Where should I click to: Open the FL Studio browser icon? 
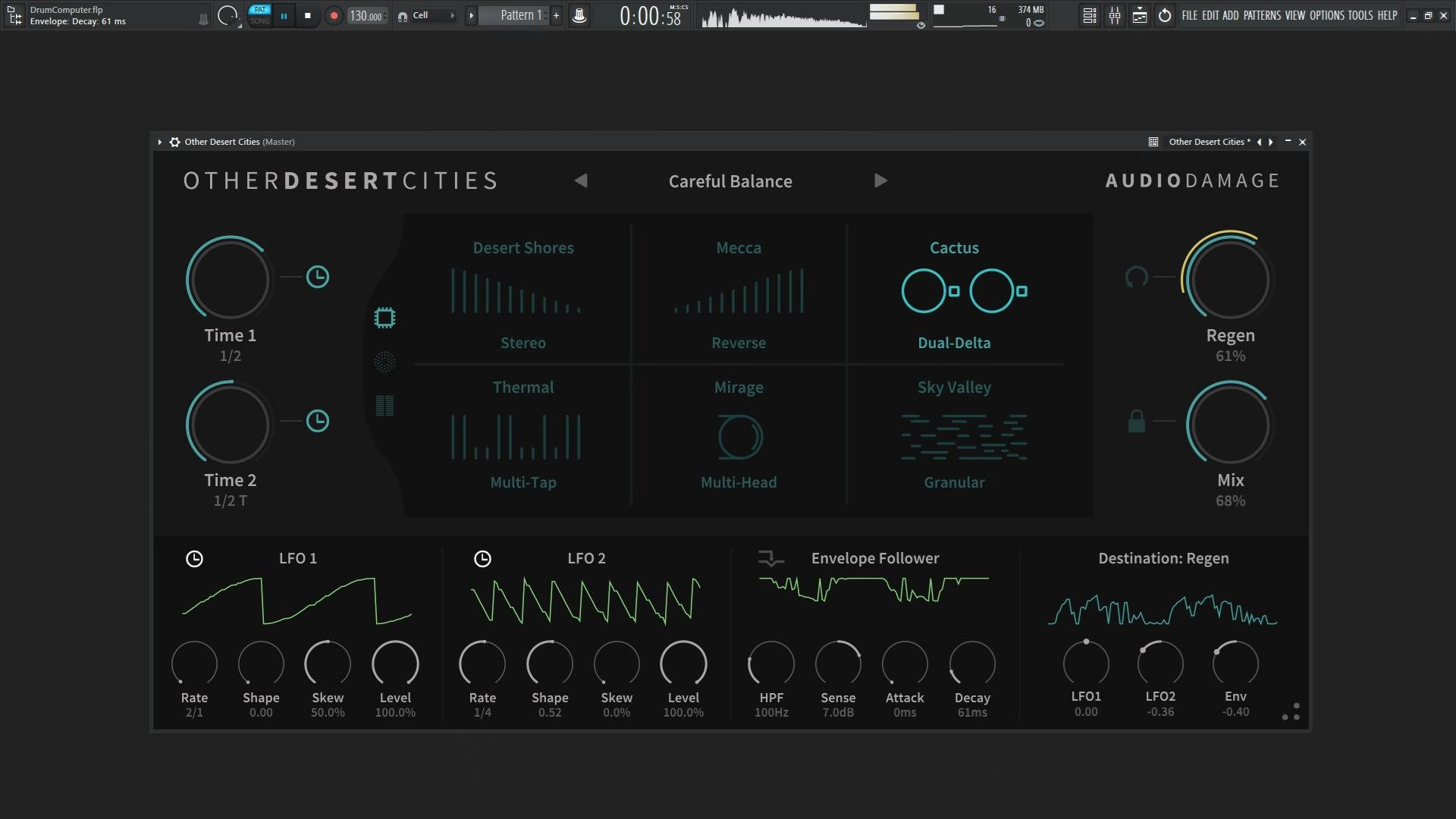(14, 15)
